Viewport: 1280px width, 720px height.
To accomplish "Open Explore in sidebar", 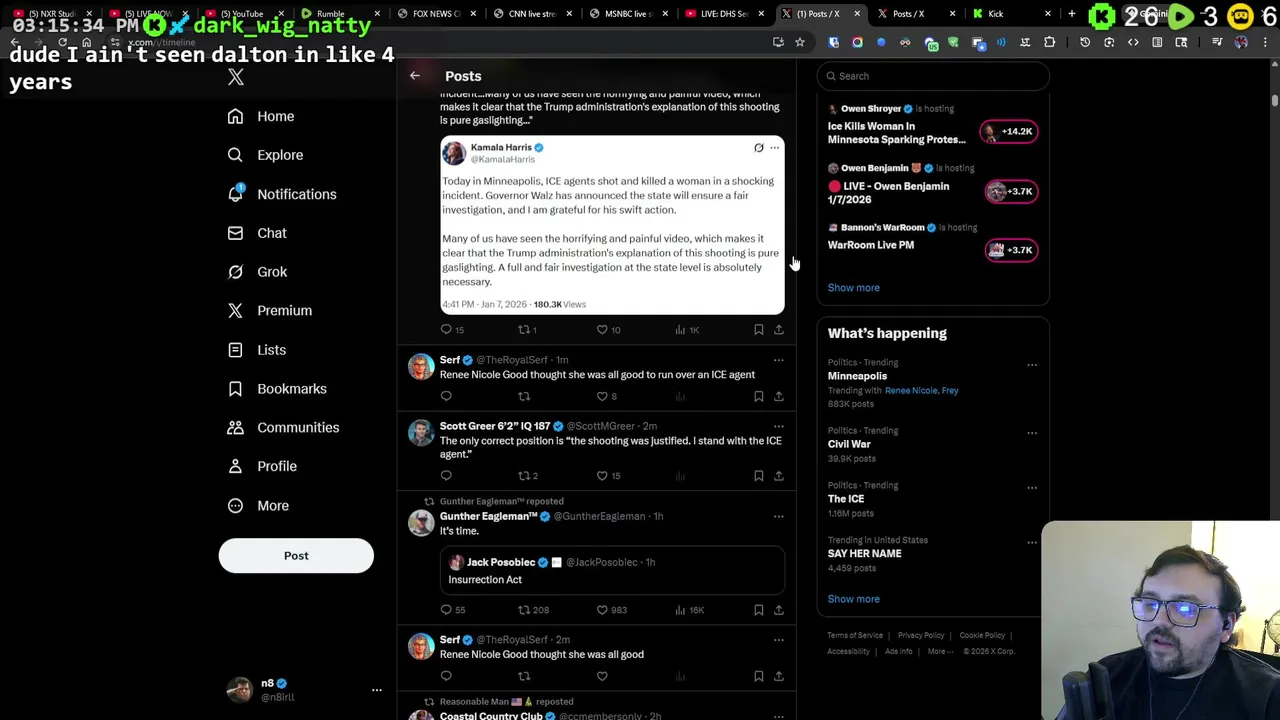I will coord(265,155).
